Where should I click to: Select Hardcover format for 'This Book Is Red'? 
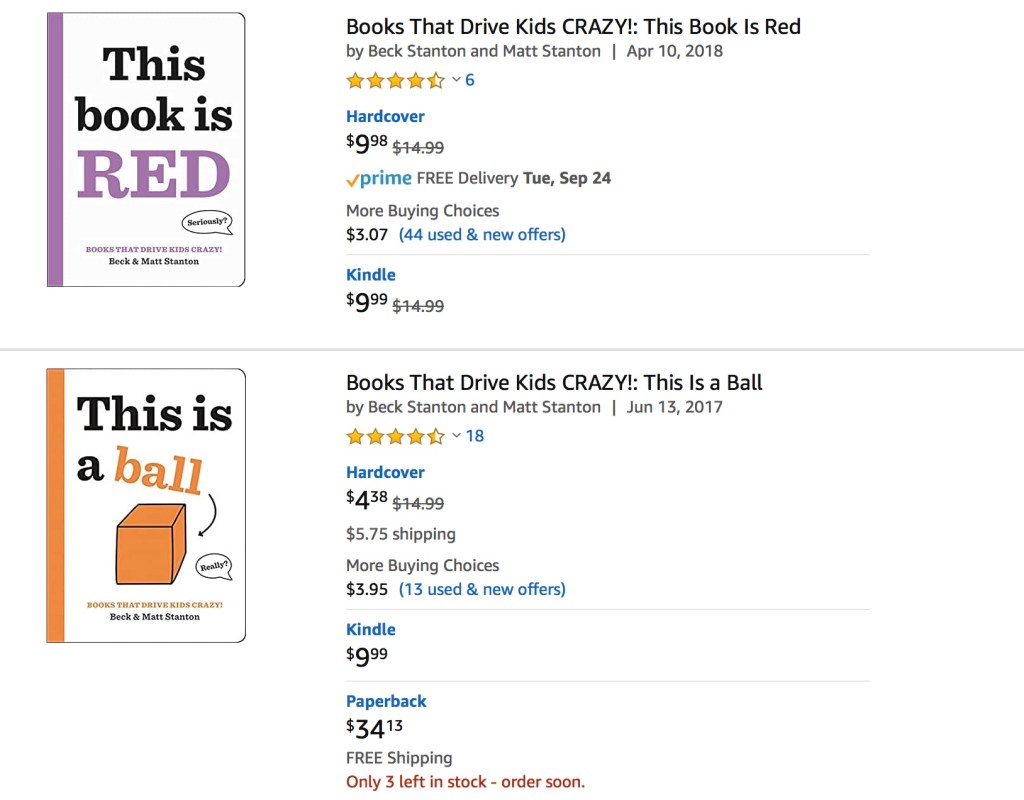pos(385,116)
